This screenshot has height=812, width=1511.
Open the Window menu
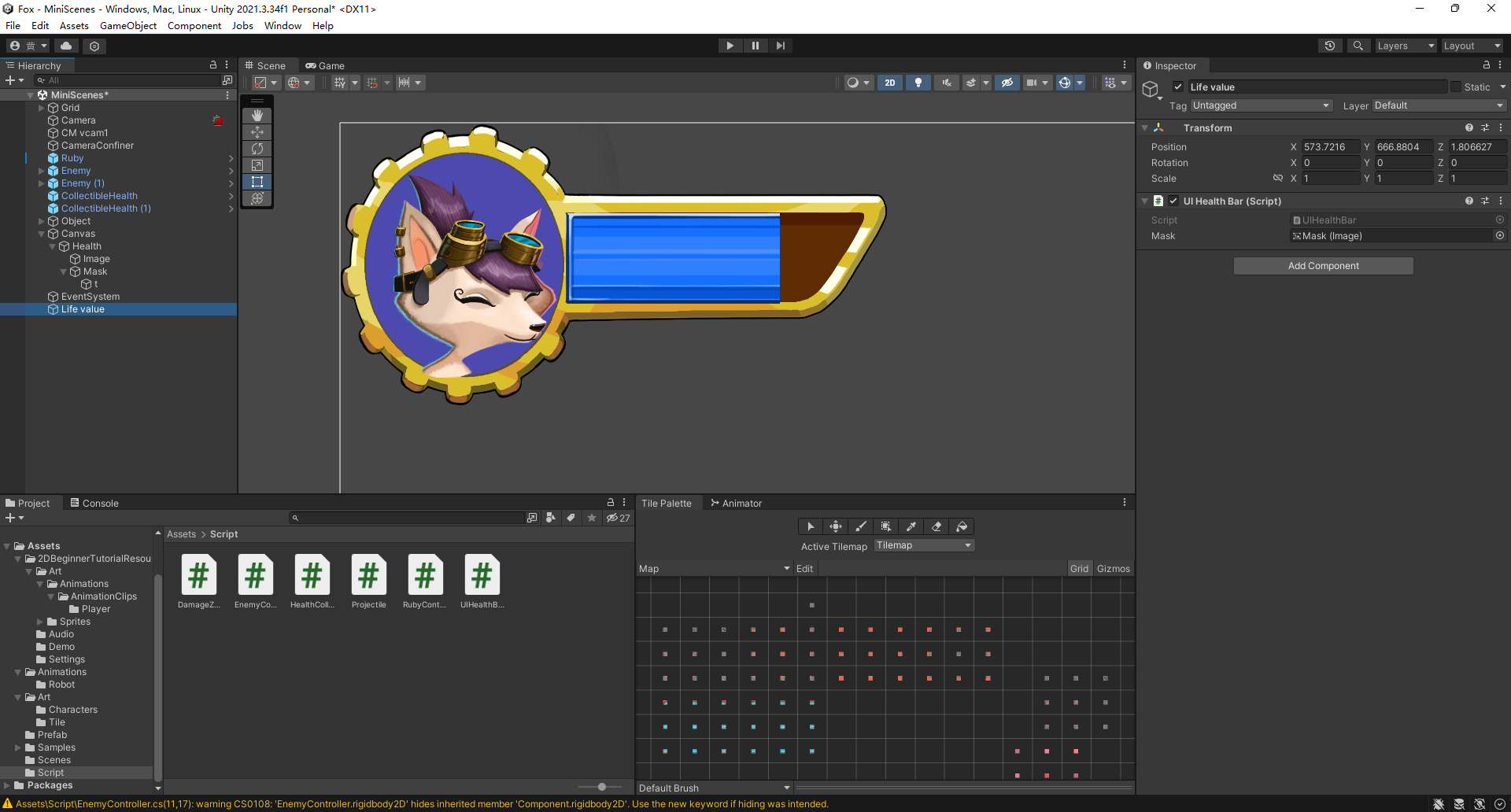(x=283, y=25)
